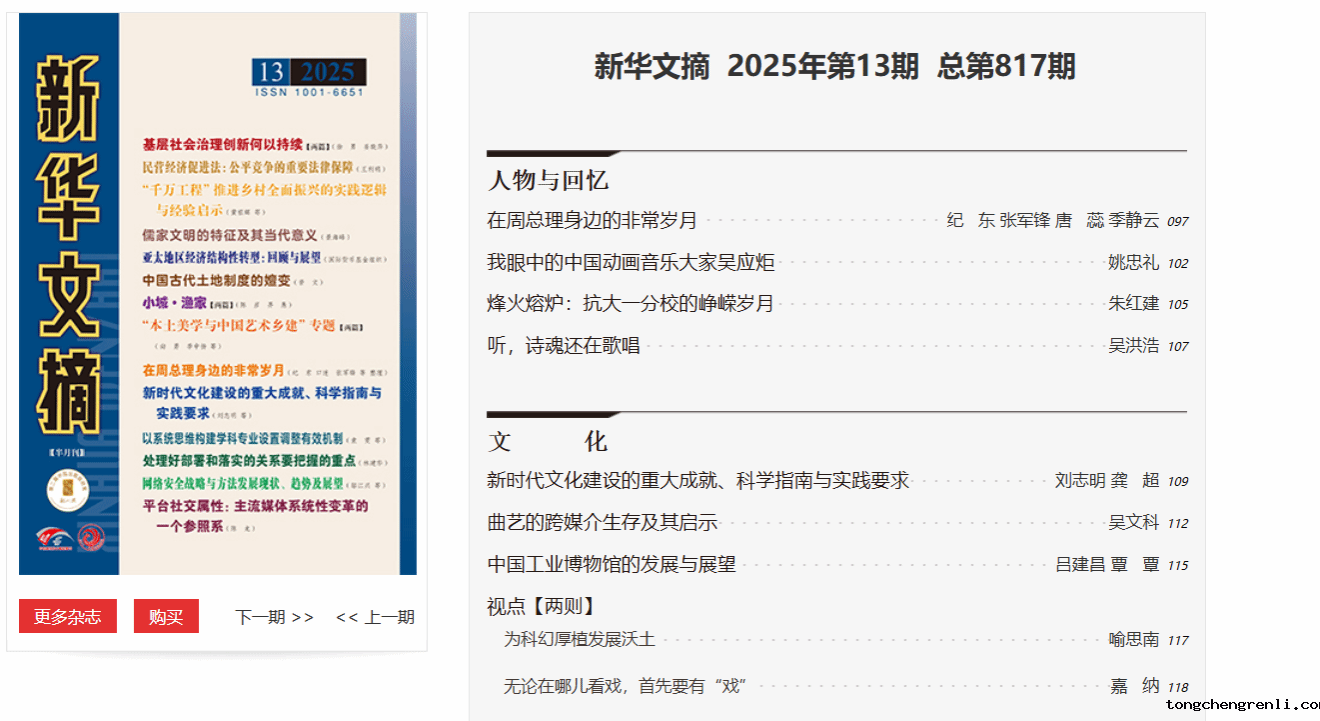
Task: Click the 文化 section heading
Action: (548, 442)
